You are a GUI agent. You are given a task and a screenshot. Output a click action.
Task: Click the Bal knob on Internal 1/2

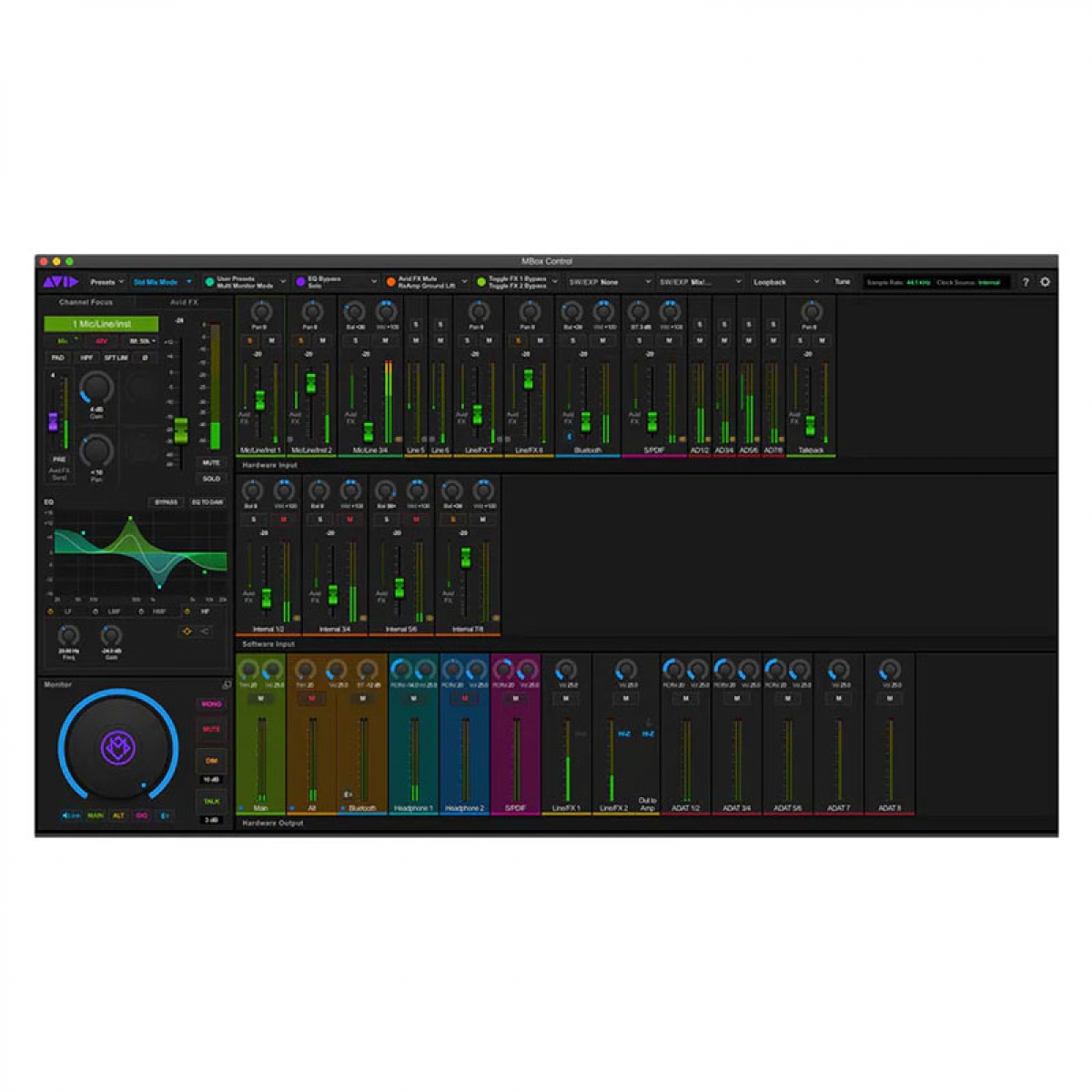[252, 491]
